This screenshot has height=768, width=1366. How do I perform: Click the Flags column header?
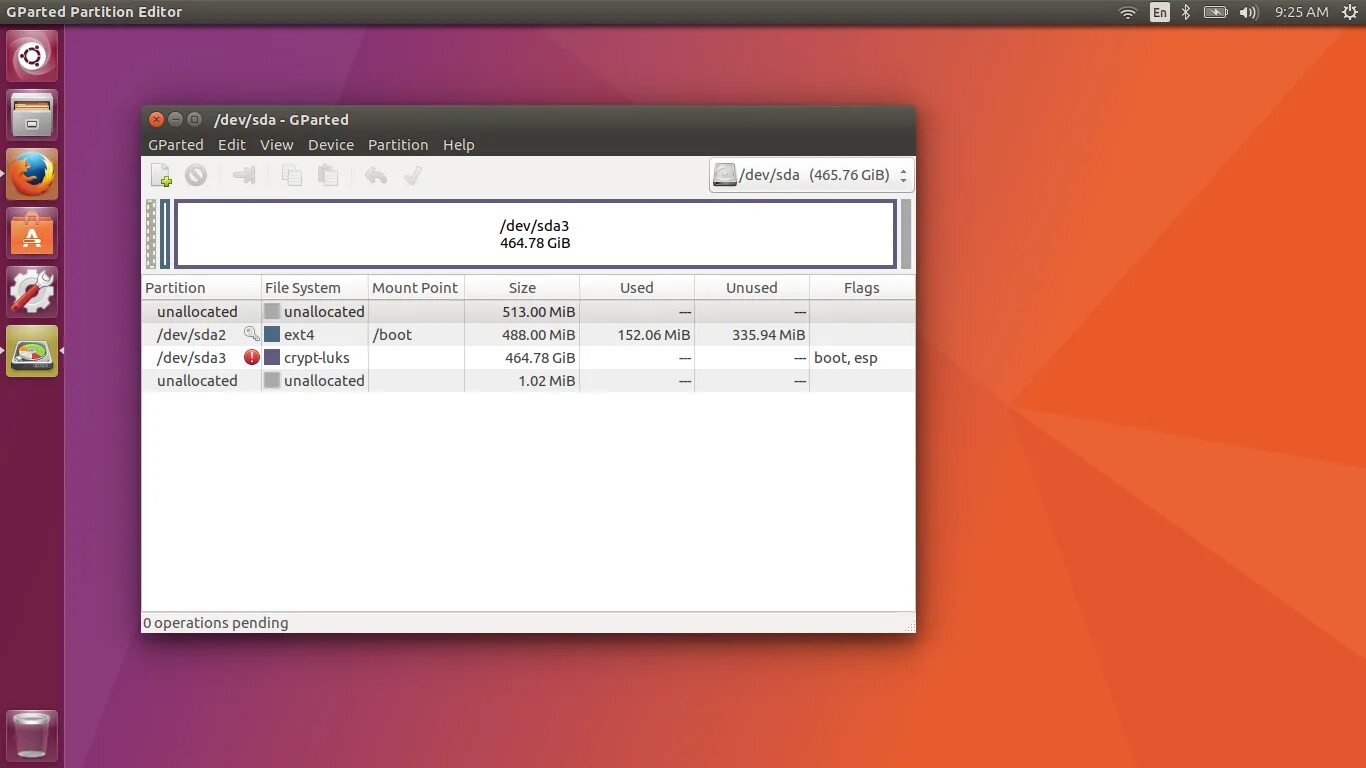[x=862, y=287]
